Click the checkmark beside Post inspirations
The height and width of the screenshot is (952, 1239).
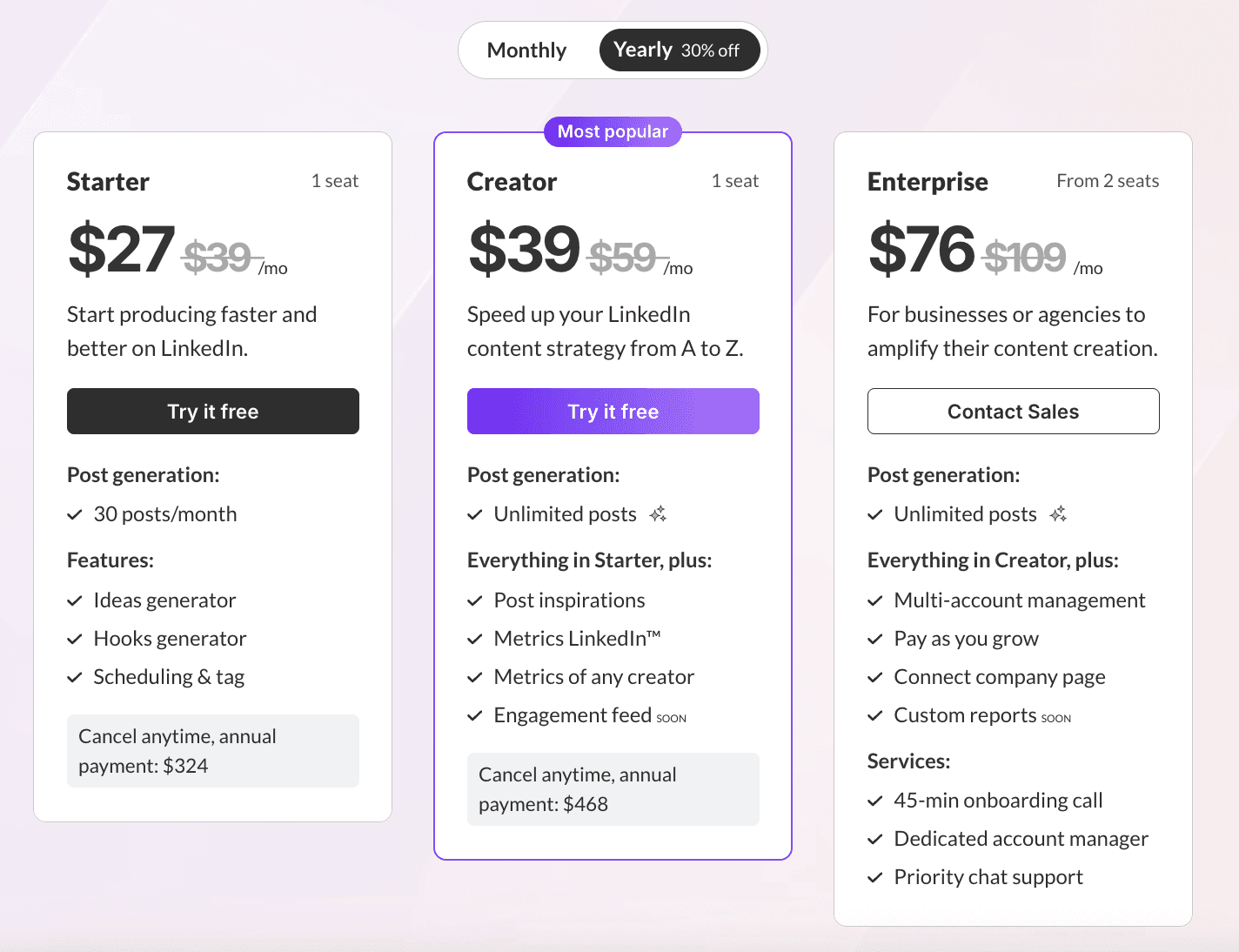(475, 601)
